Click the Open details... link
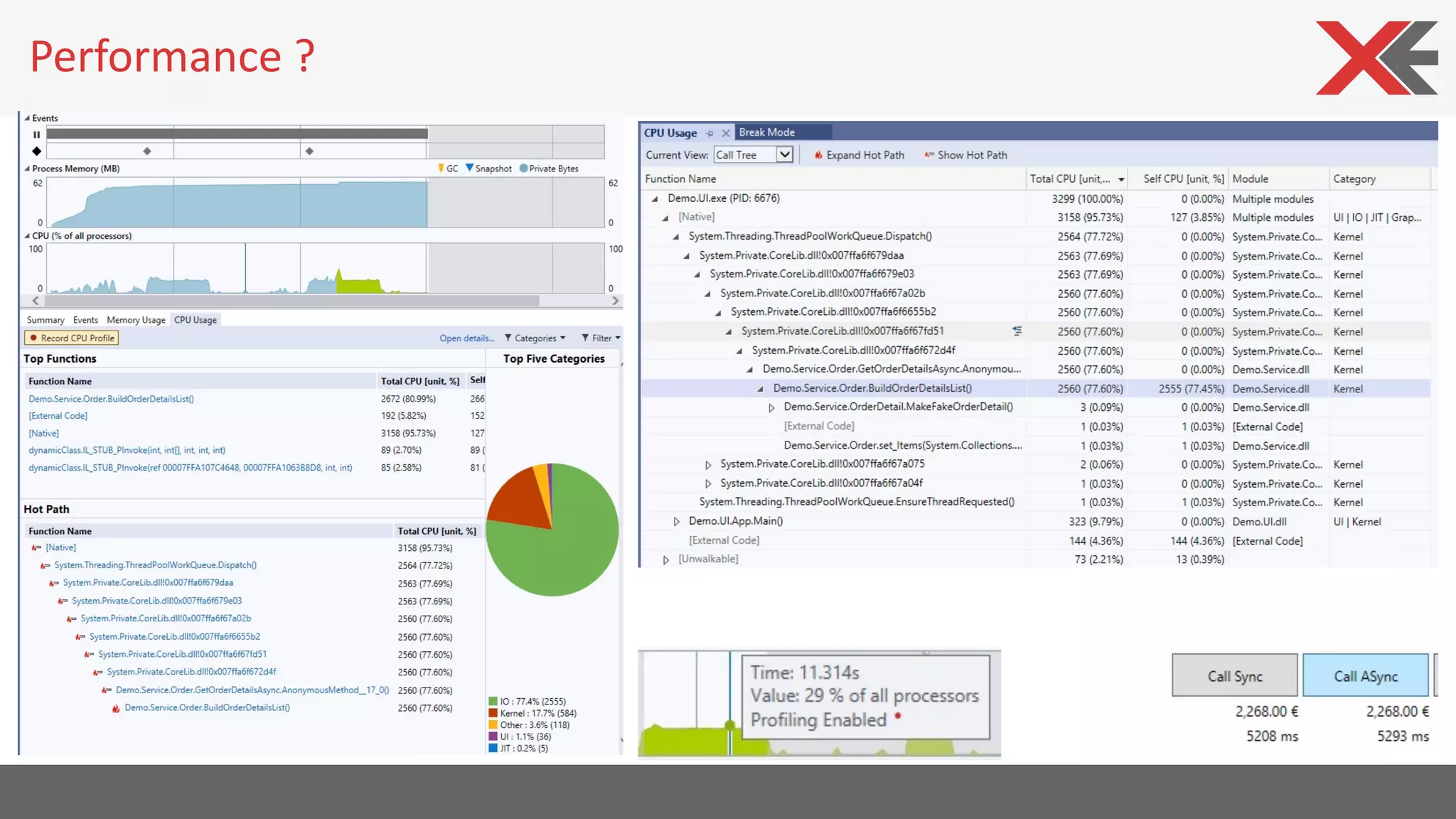Screen dimensions: 1456x819 click(466, 338)
